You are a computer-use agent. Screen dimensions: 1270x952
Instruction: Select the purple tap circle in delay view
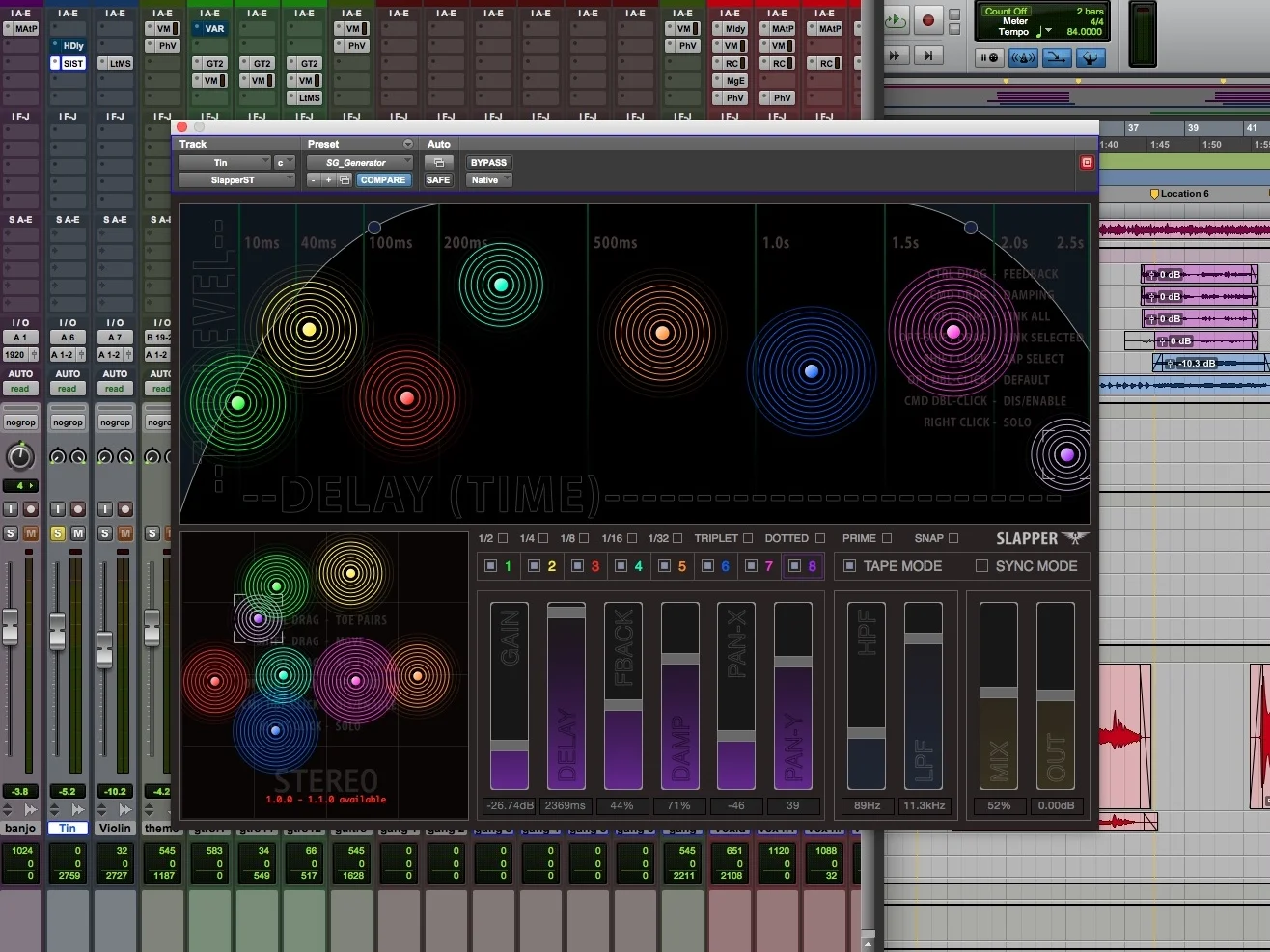tap(1066, 455)
